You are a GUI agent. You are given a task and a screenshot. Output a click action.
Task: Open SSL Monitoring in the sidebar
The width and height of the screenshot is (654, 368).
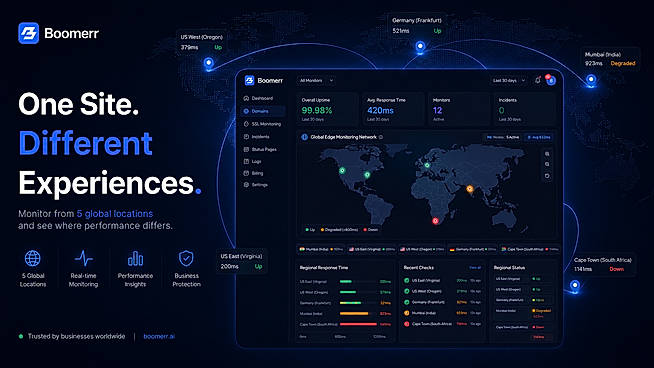tap(262, 124)
